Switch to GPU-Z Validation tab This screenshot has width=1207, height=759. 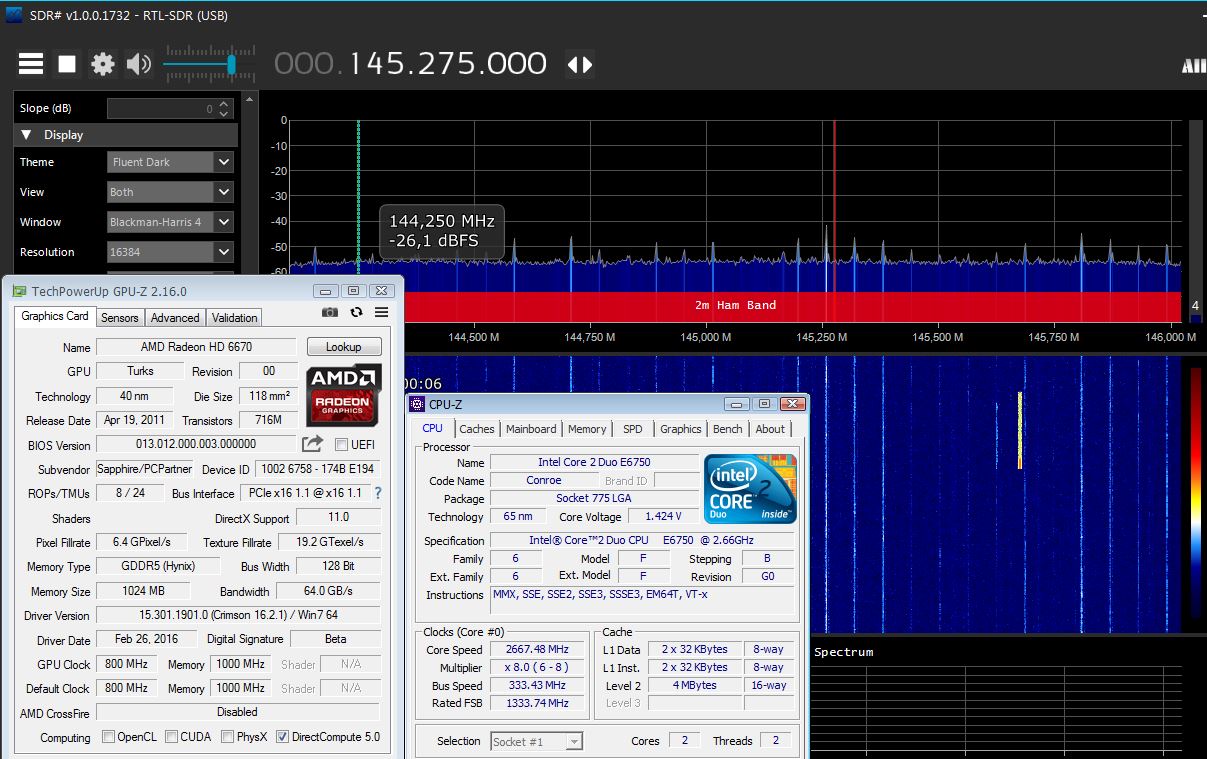tap(235, 317)
